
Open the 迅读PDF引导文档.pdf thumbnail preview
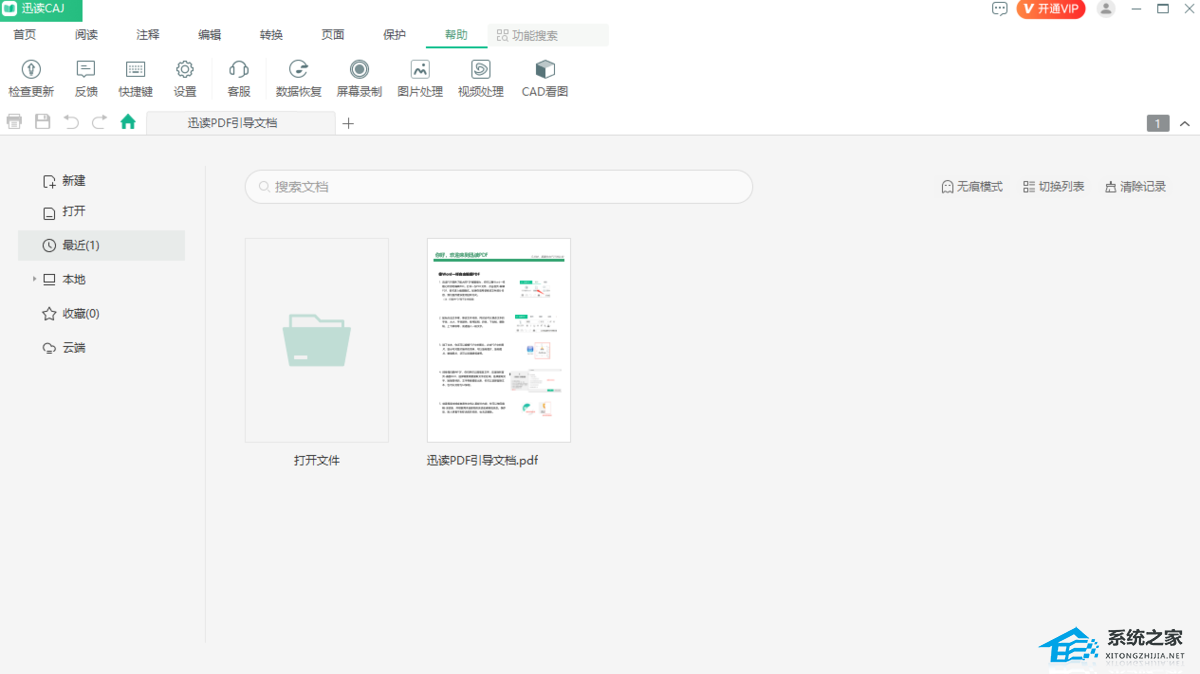(x=499, y=340)
